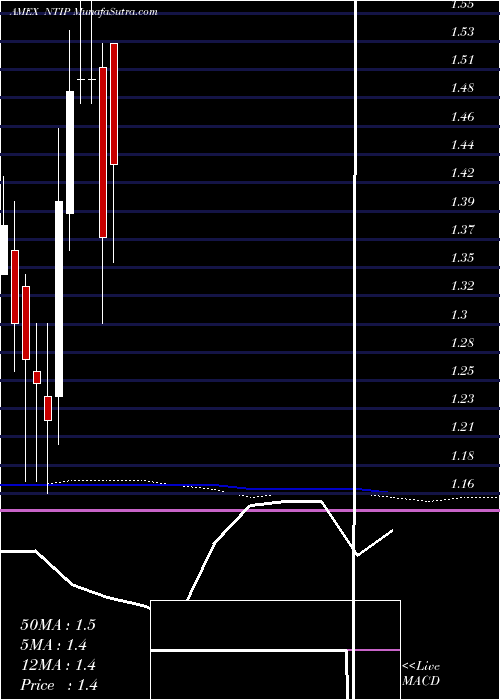Click the 1.39 price axis label

pos(462,202)
